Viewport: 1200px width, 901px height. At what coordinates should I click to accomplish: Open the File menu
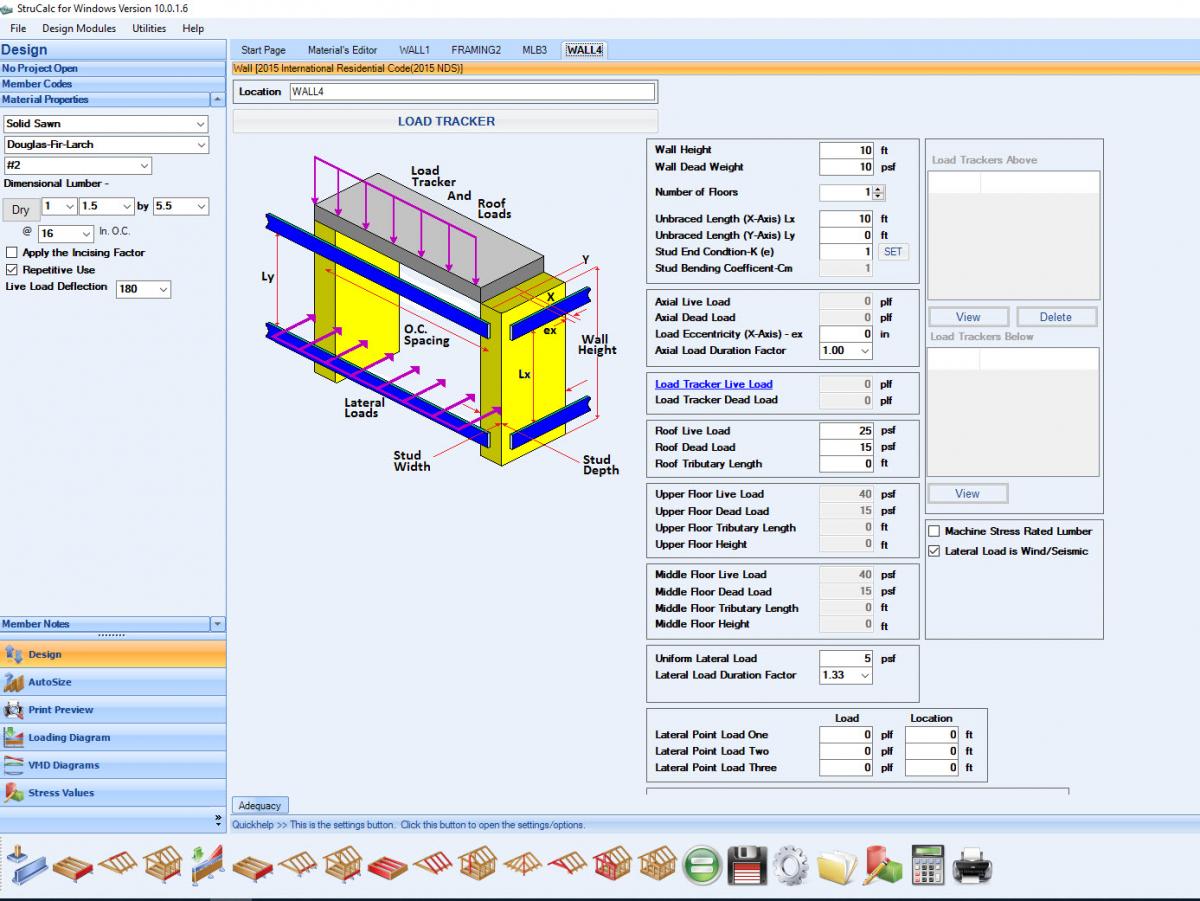point(18,29)
